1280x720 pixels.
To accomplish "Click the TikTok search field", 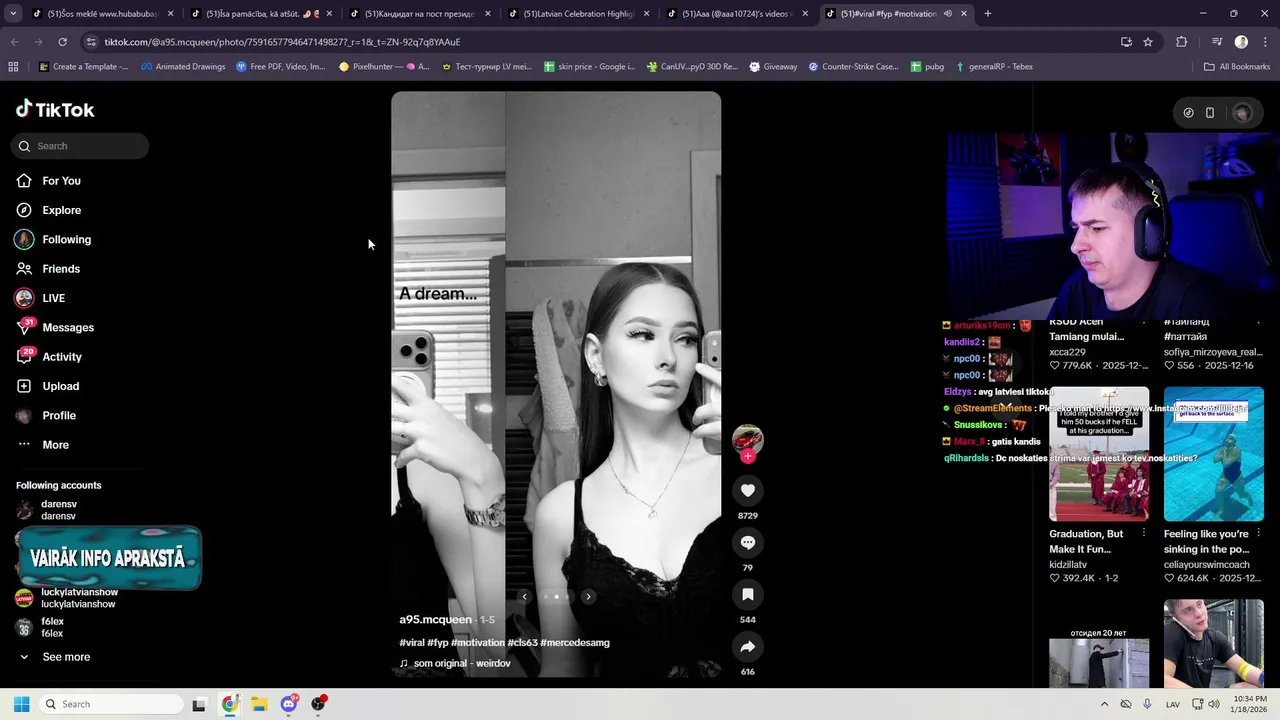I will [80, 146].
